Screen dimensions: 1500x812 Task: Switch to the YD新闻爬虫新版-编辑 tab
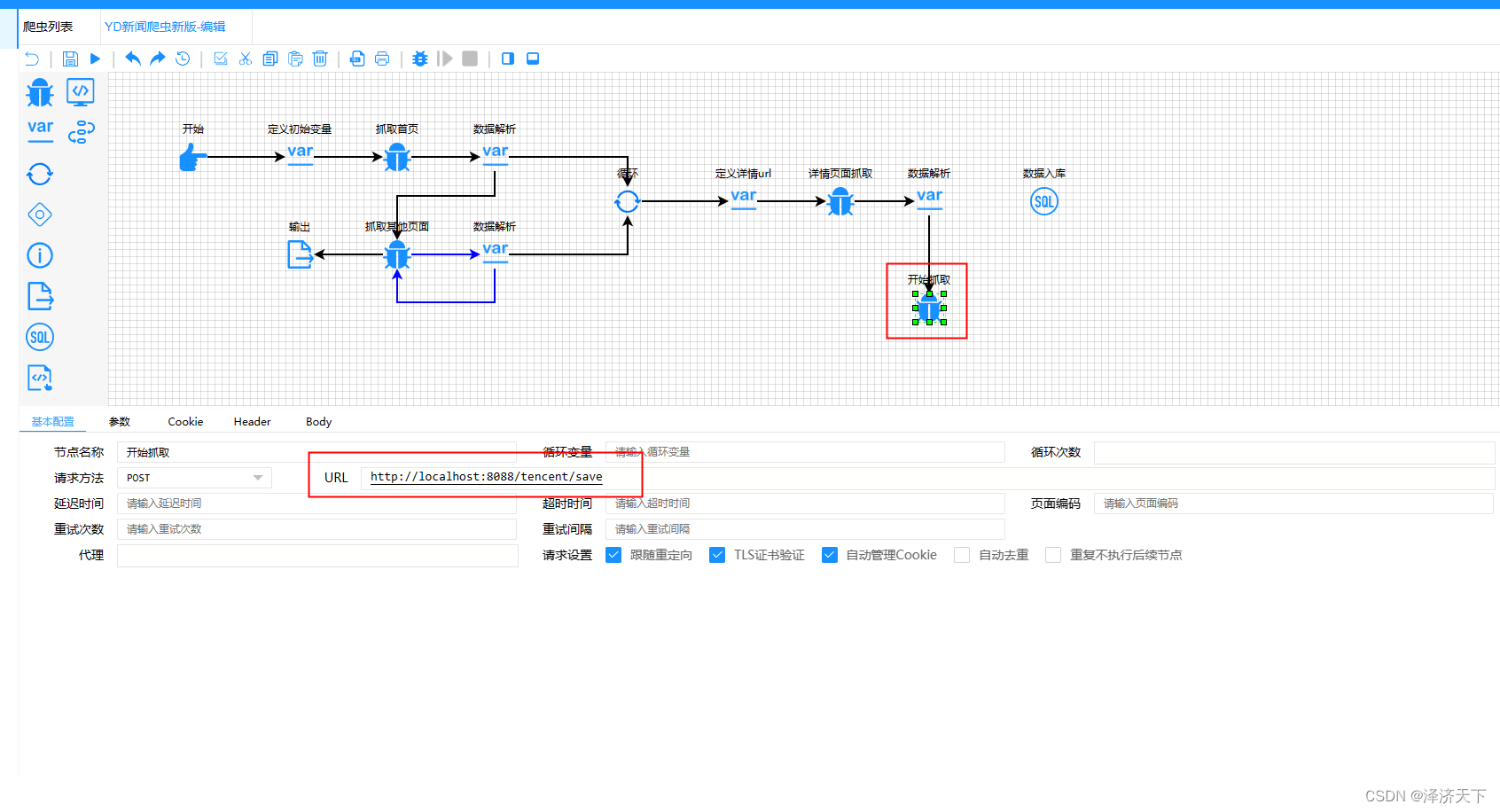(x=166, y=27)
